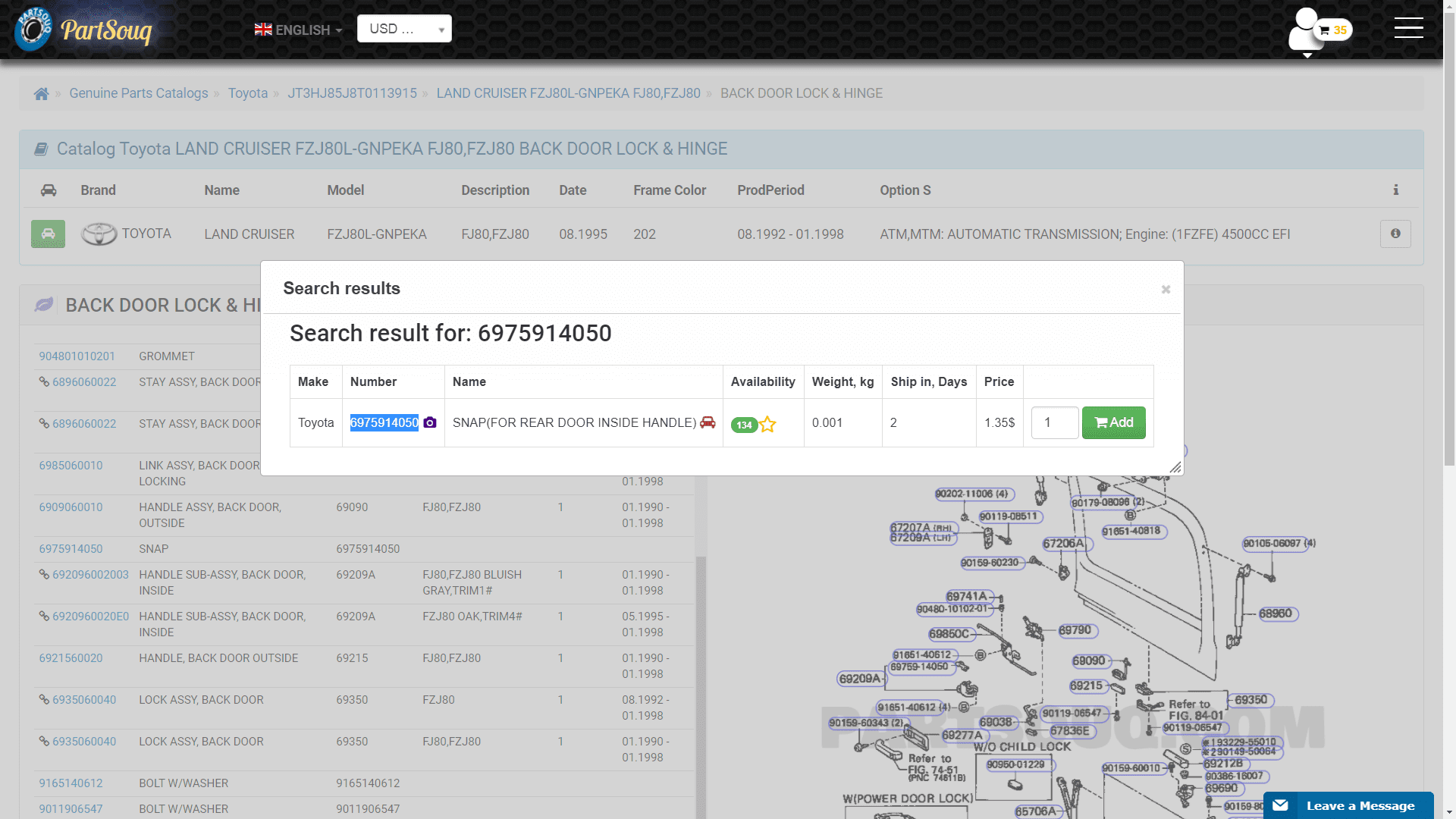Open part 692096002003 link

pos(90,575)
